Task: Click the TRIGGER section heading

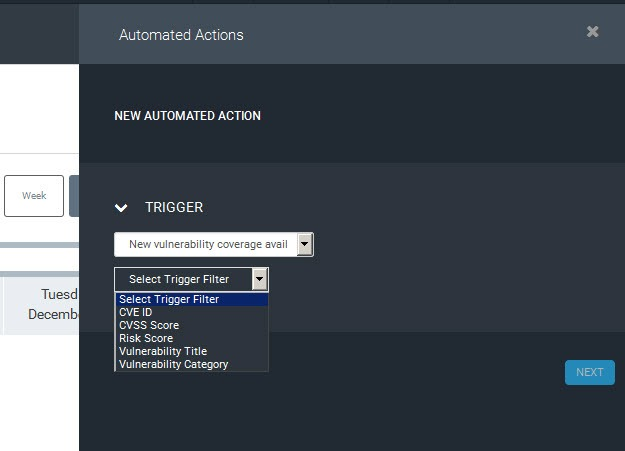Action: (x=174, y=208)
